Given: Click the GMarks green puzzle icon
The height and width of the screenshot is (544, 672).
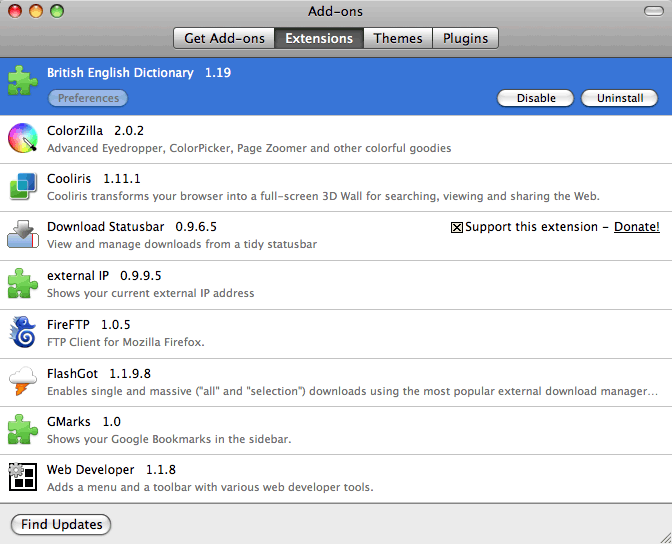Looking at the screenshot, I should click(23, 429).
